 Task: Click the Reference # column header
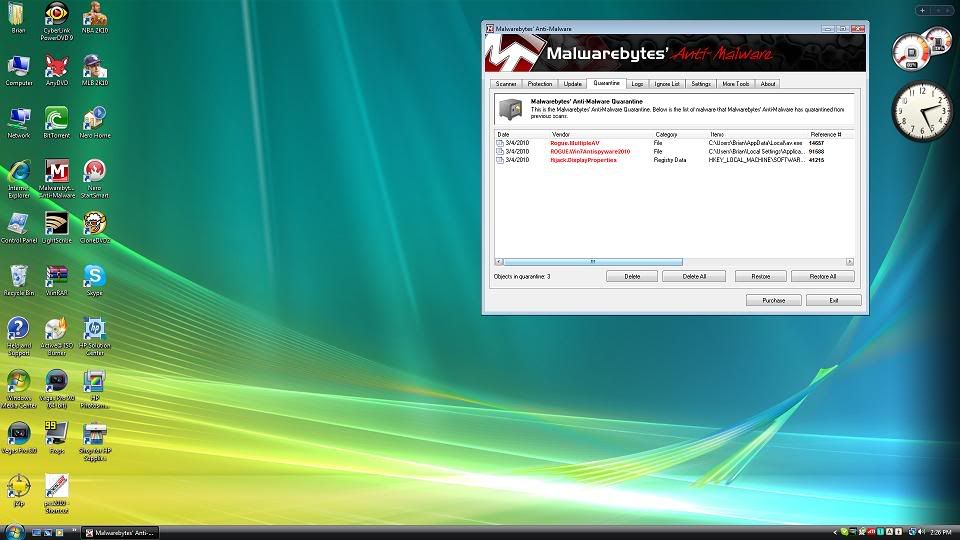(830, 135)
